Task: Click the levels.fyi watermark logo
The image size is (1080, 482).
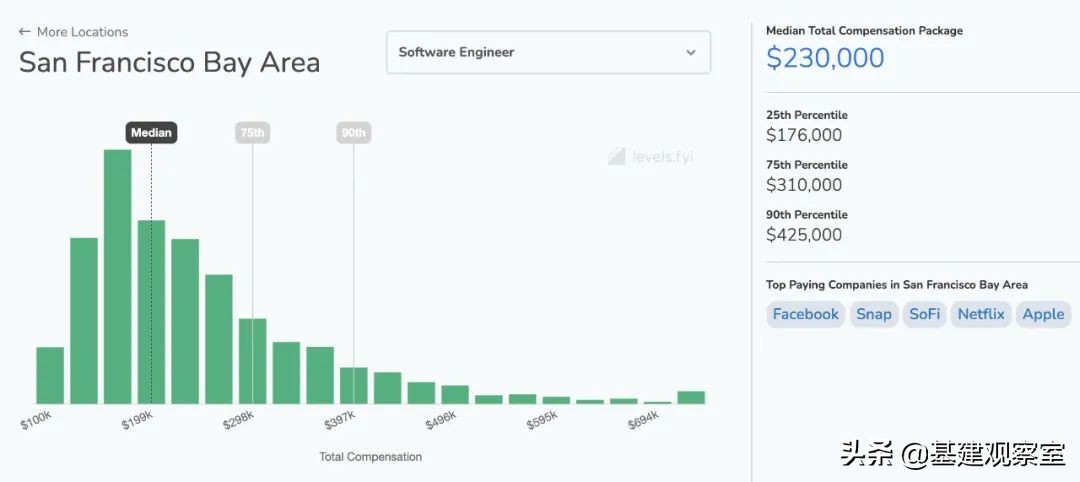Action: [x=650, y=157]
